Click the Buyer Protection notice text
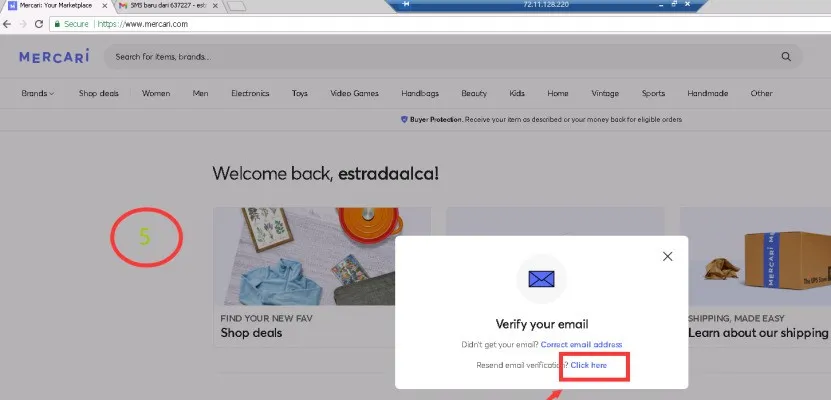The width and height of the screenshot is (831, 400). [546, 120]
